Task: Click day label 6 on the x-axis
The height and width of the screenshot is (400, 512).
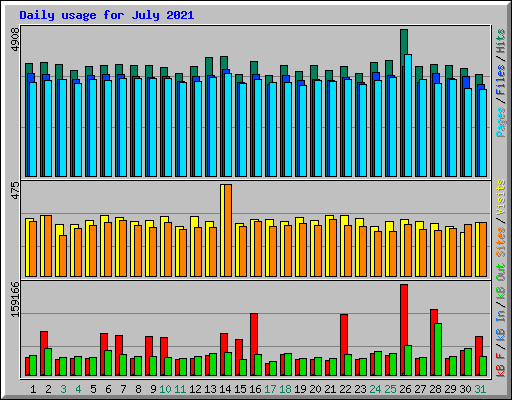Action: click(108, 389)
